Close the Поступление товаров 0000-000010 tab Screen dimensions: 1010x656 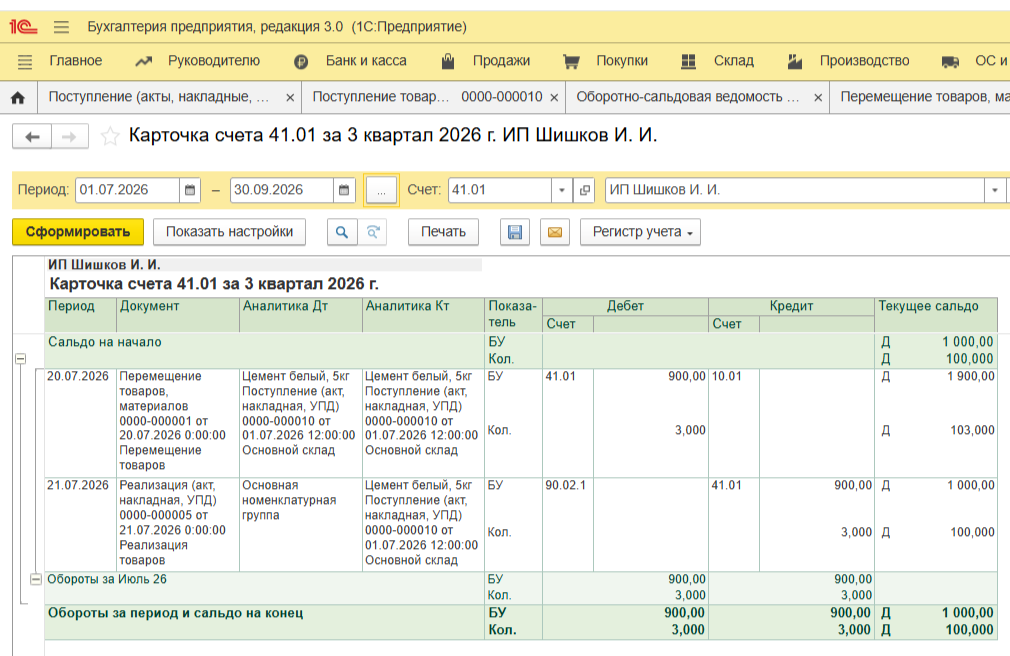tap(554, 98)
